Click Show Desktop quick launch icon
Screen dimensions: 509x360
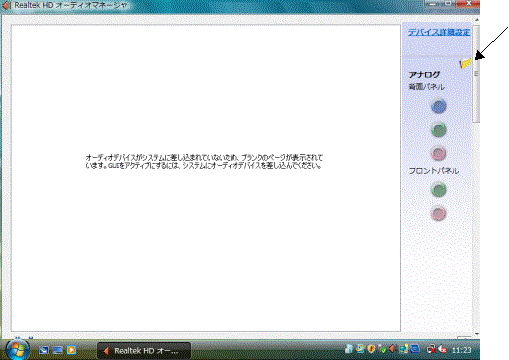pos(44,350)
